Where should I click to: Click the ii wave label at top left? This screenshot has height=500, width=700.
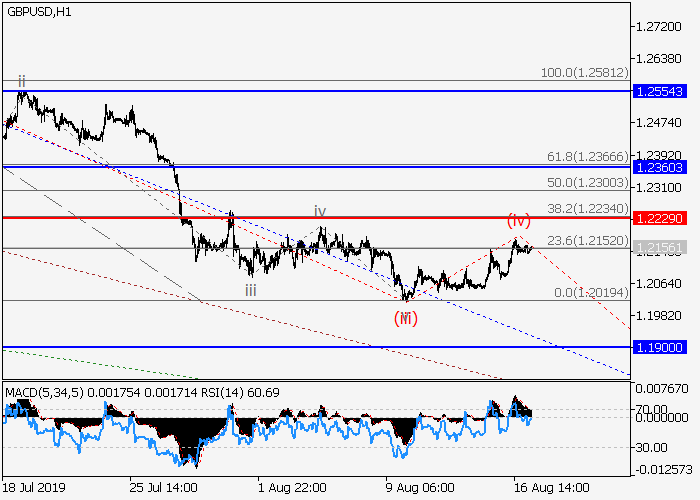tap(20, 80)
